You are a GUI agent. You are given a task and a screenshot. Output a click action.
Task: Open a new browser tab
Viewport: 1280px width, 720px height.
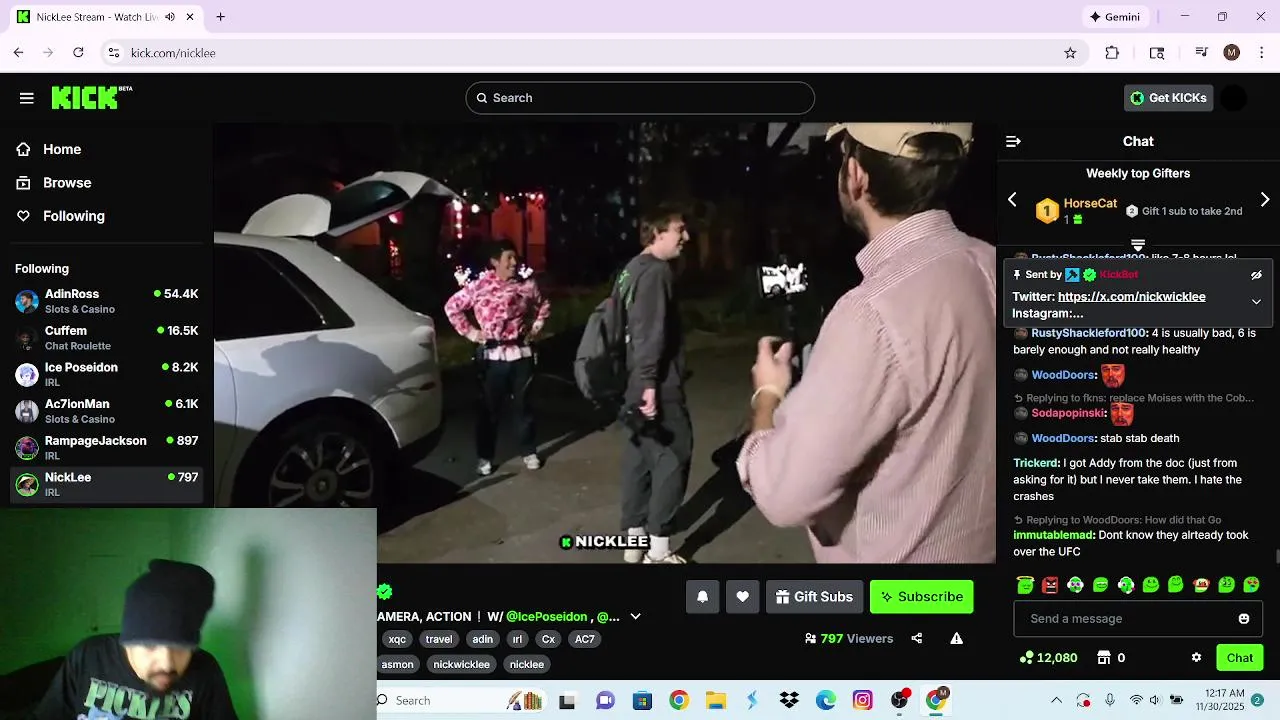220,17
